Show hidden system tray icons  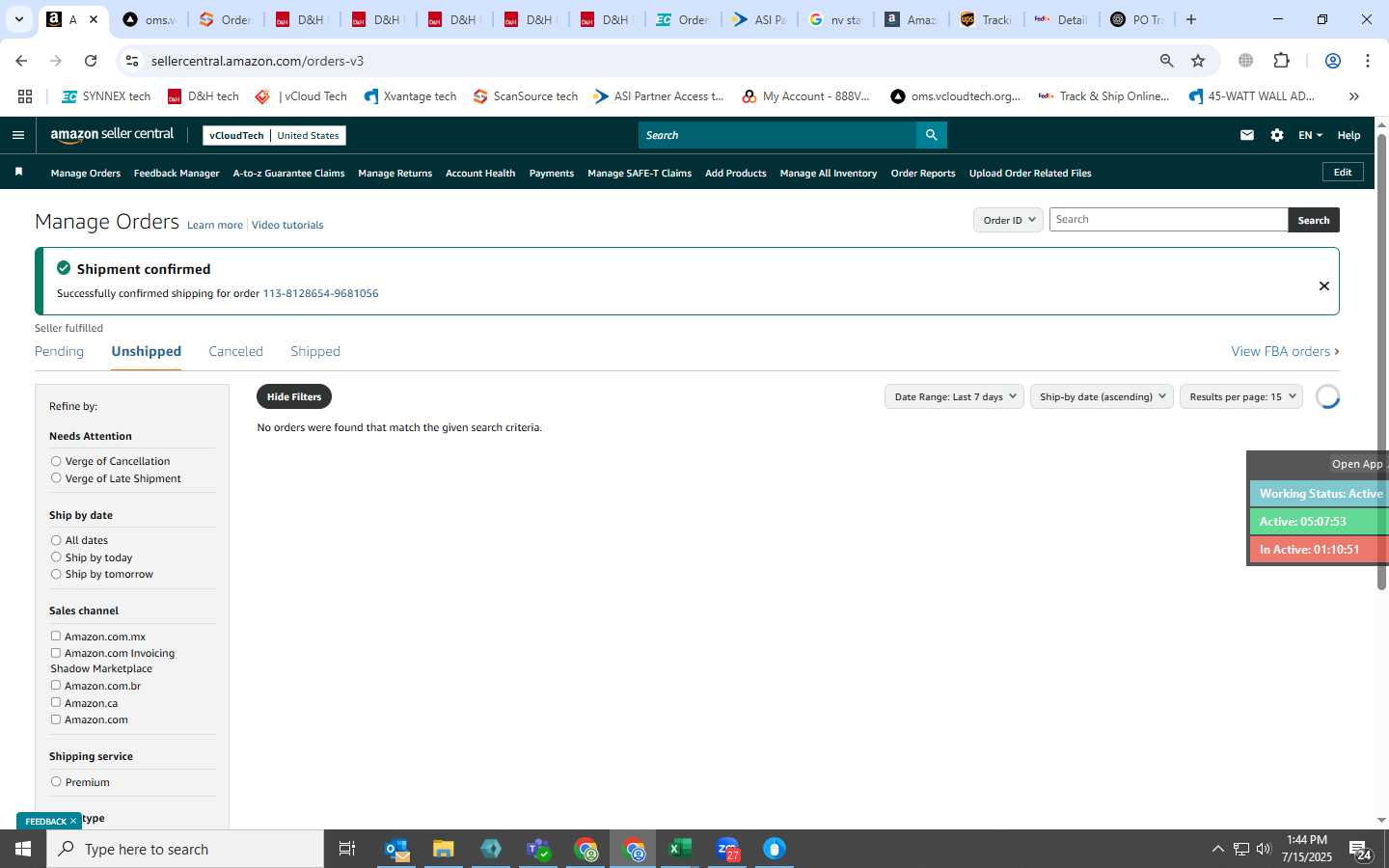pyautogui.click(x=1217, y=849)
